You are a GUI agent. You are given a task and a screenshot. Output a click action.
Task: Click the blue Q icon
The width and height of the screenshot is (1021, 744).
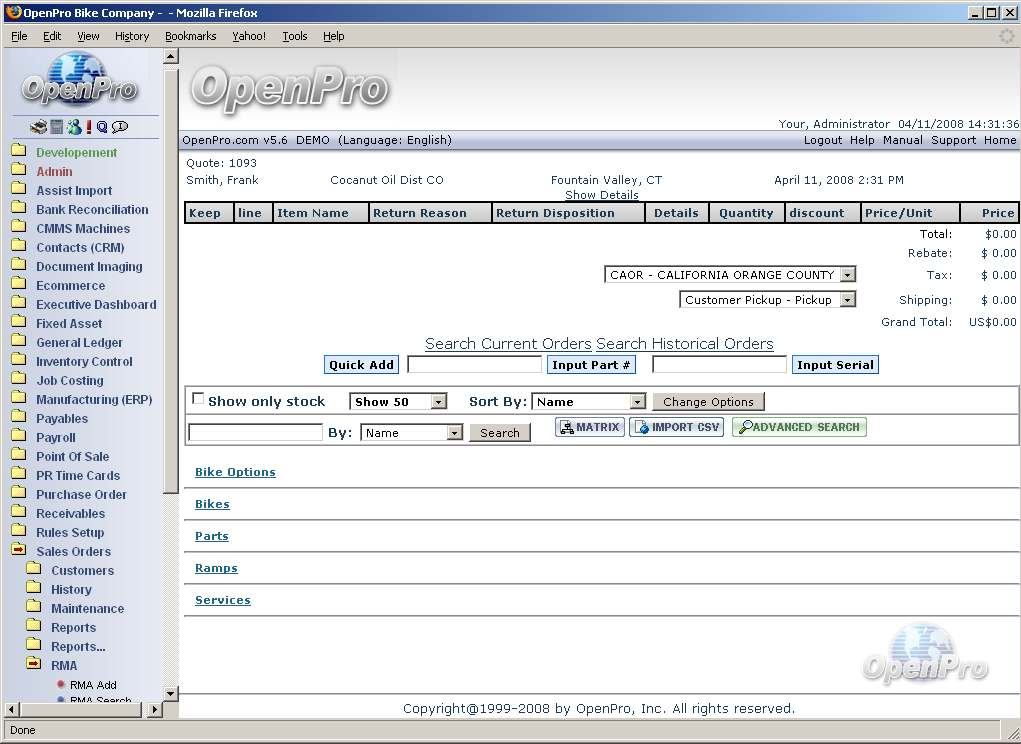102,127
